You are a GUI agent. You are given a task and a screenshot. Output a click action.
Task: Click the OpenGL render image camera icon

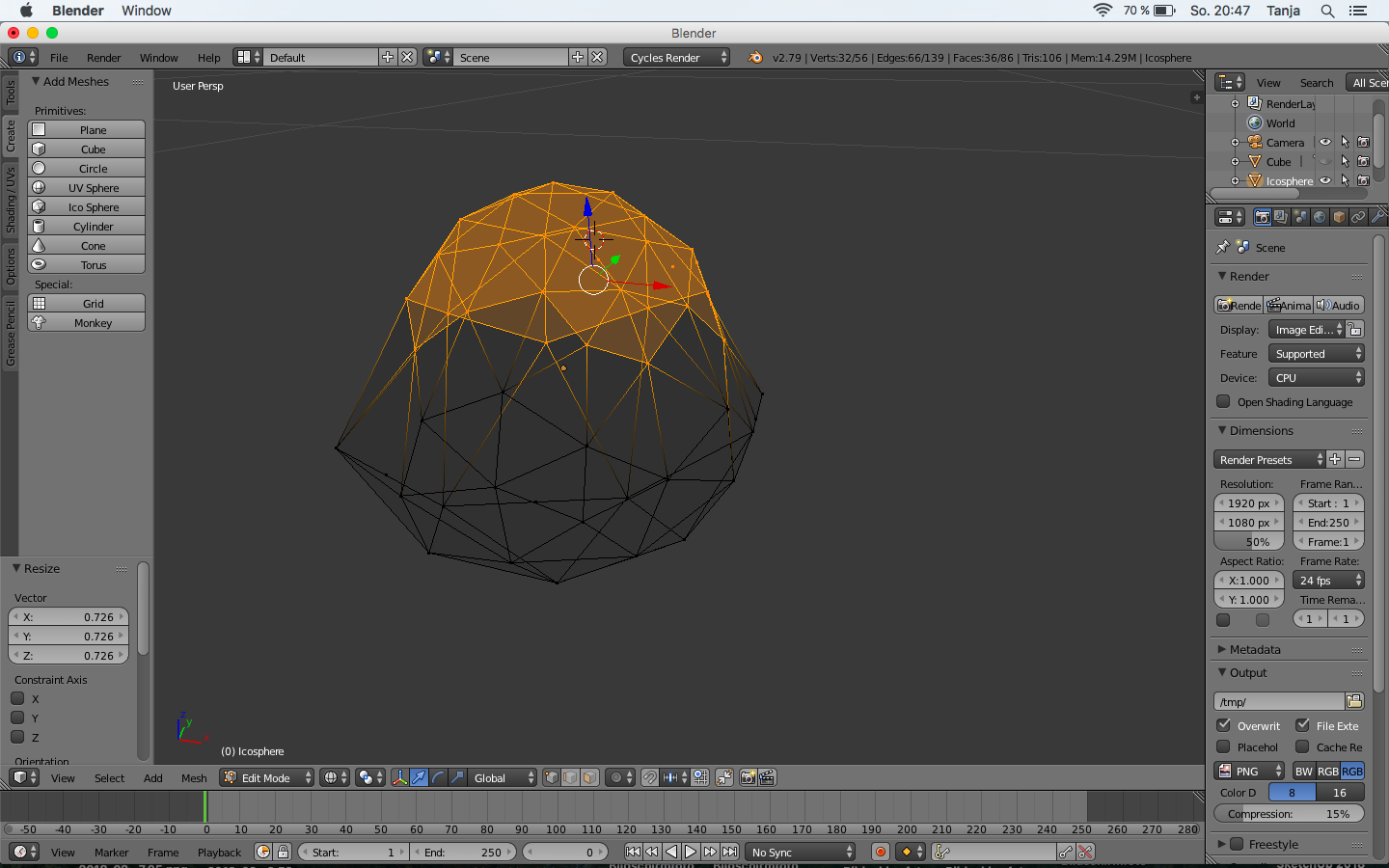click(x=748, y=777)
